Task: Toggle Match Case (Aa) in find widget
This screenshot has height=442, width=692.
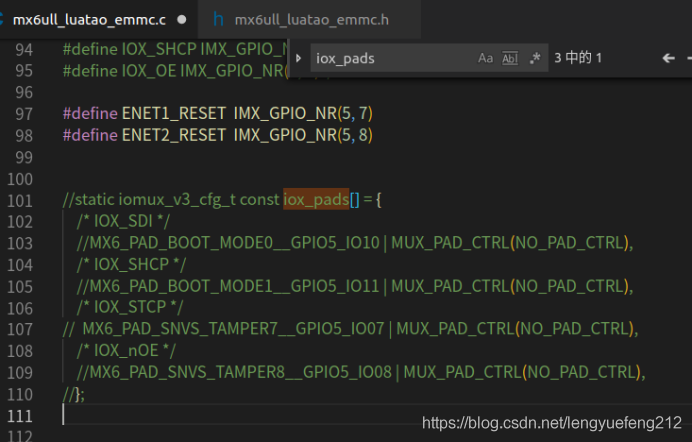Action: coord(485,58)
